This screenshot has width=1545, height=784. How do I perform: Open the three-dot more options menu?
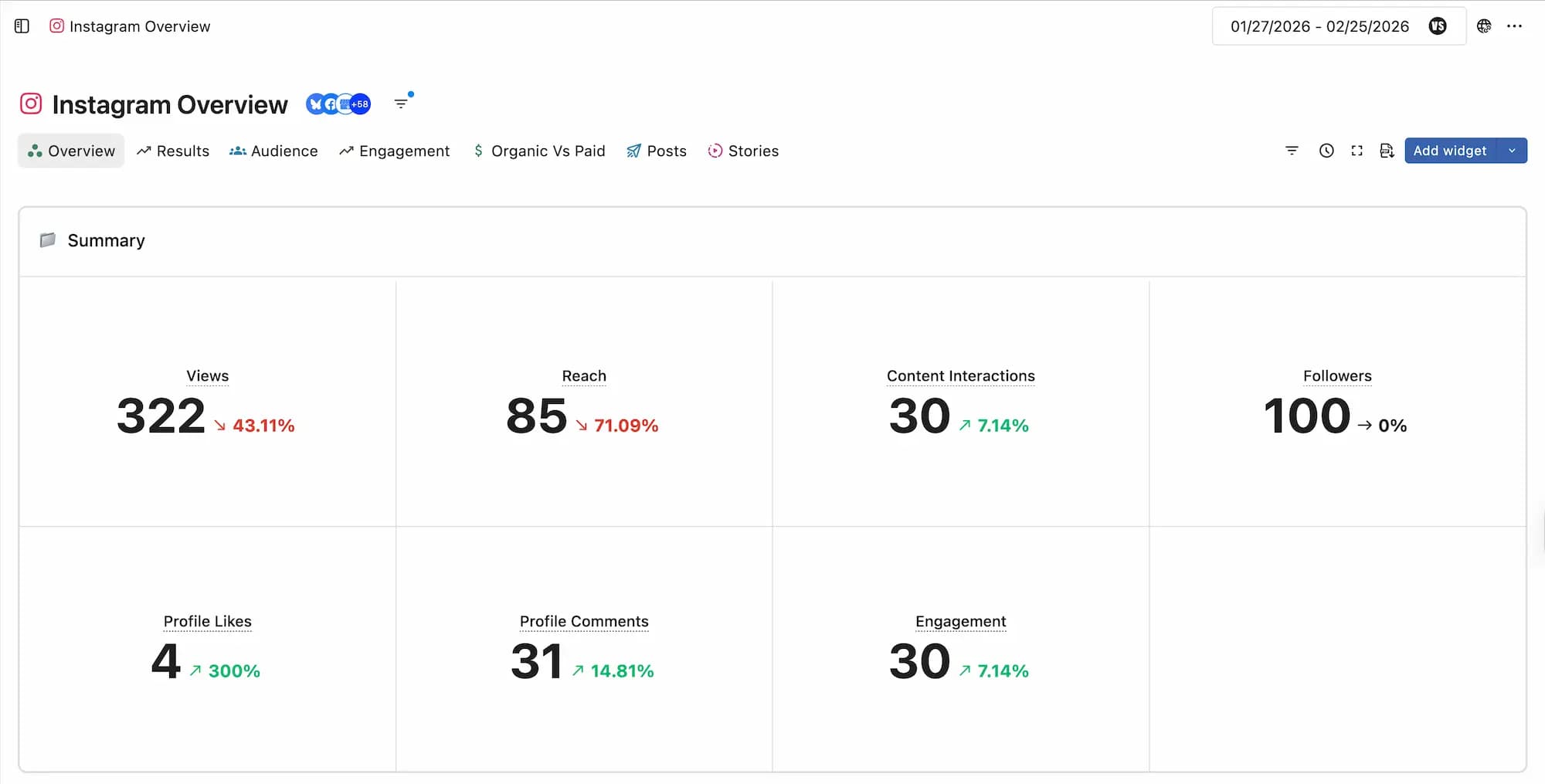coord(1514,26)
